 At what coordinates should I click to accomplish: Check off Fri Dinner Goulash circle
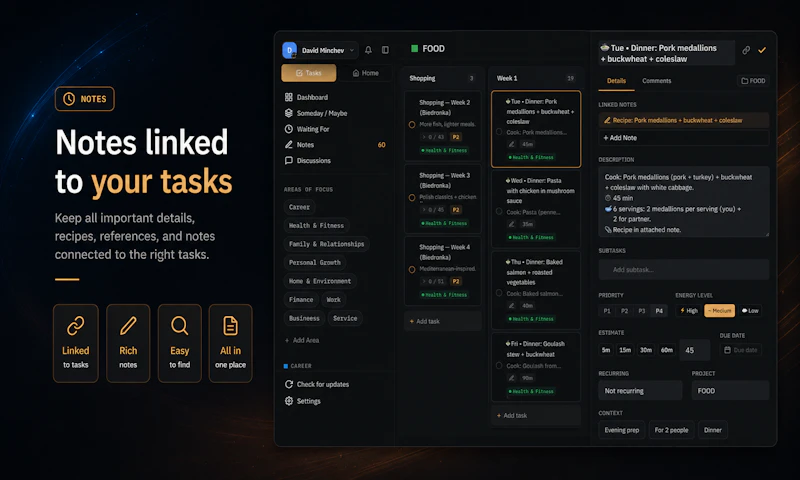coord(499,365)
